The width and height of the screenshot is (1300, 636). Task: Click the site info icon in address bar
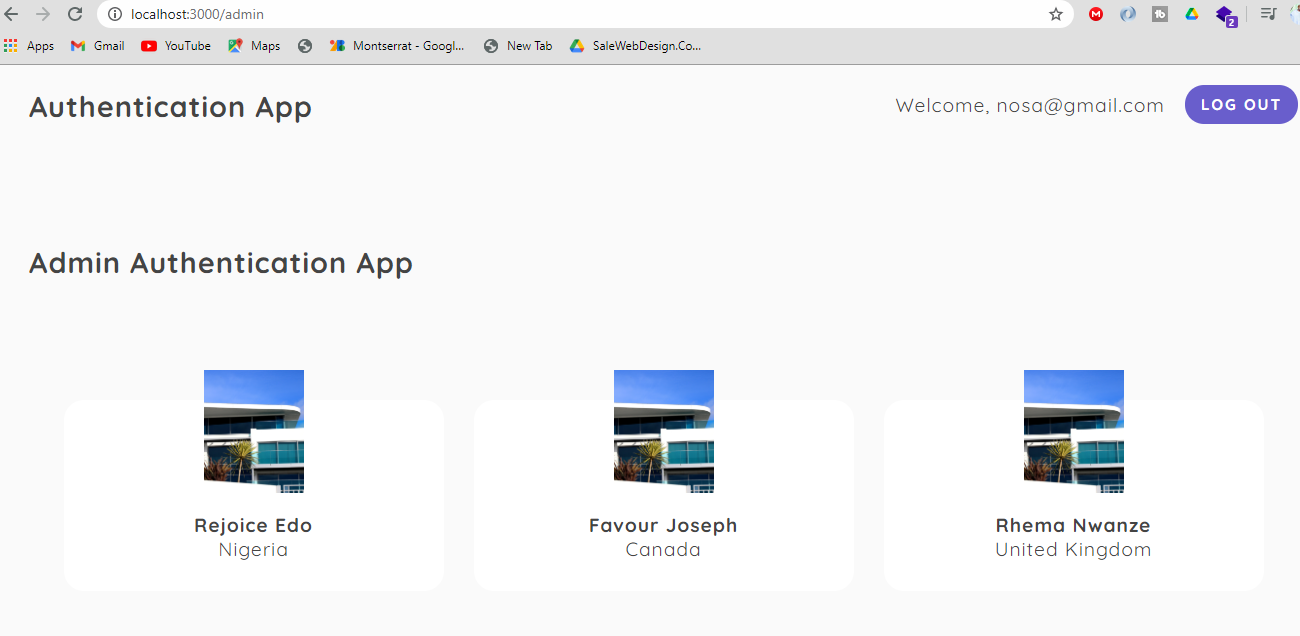[x=114, y=14]
